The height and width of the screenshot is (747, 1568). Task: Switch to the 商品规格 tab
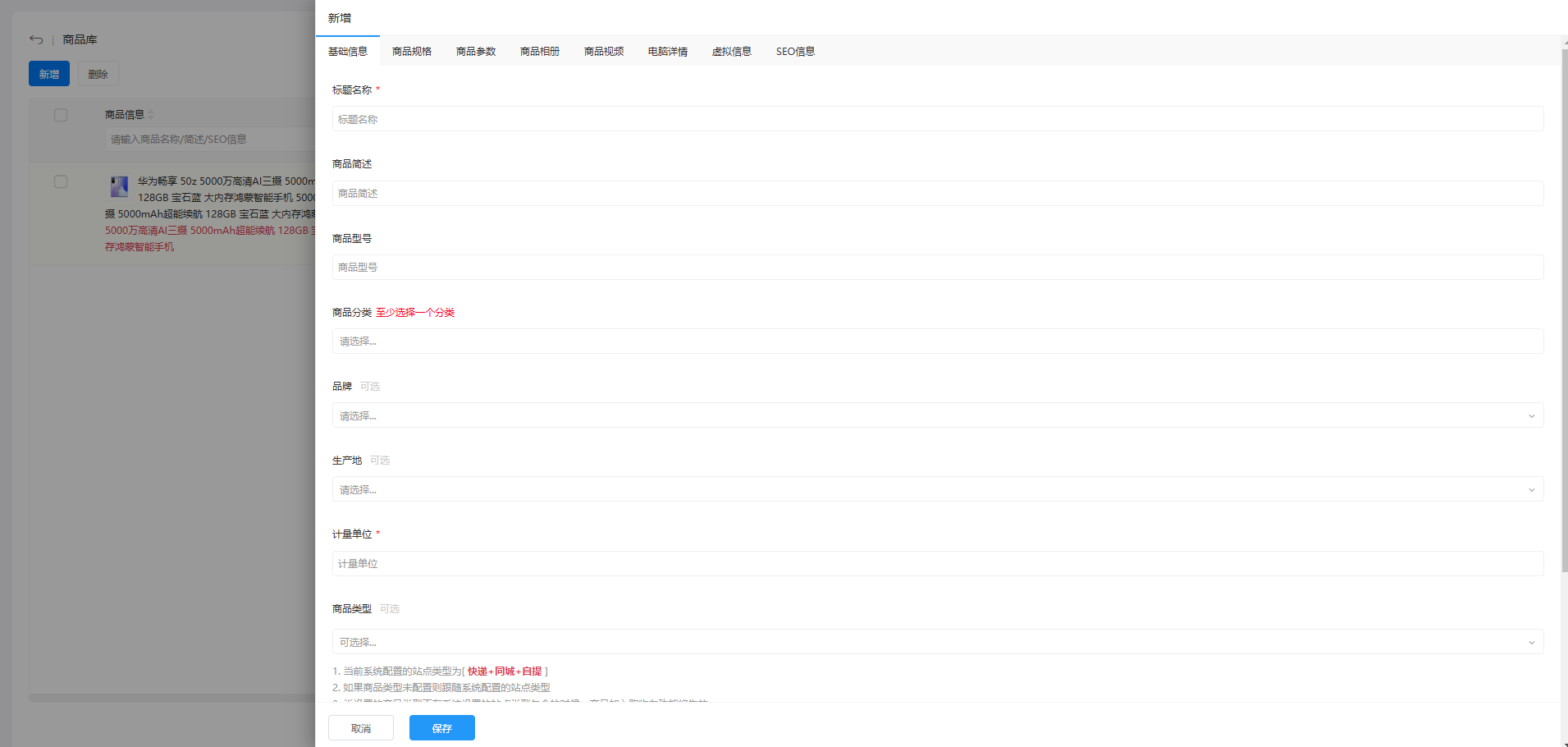click(x=412, y=52)
